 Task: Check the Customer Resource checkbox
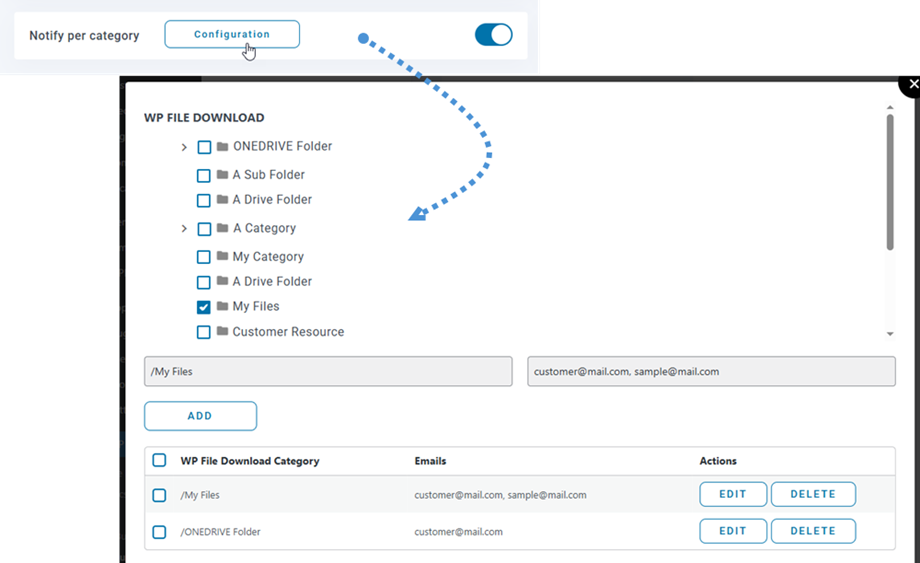click(204, 332)
